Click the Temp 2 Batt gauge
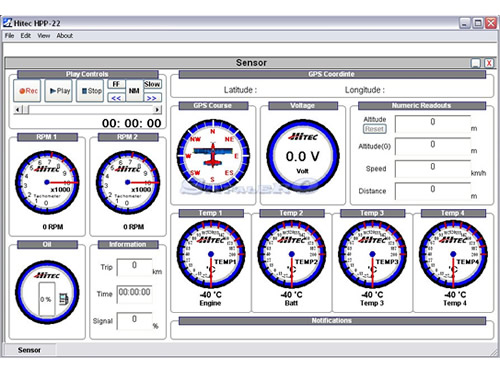 [291, 254]
